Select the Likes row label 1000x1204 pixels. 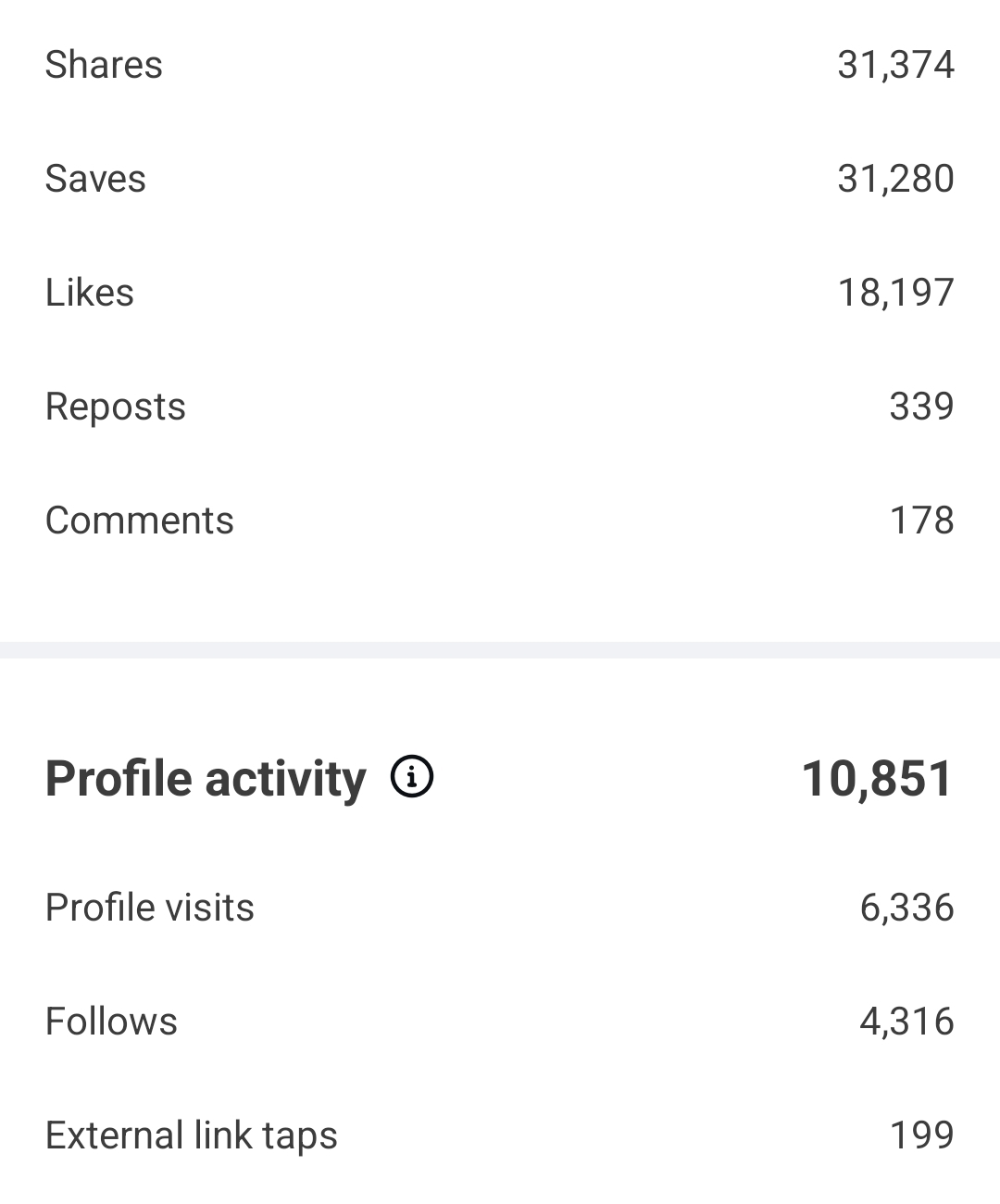point(90,293)
